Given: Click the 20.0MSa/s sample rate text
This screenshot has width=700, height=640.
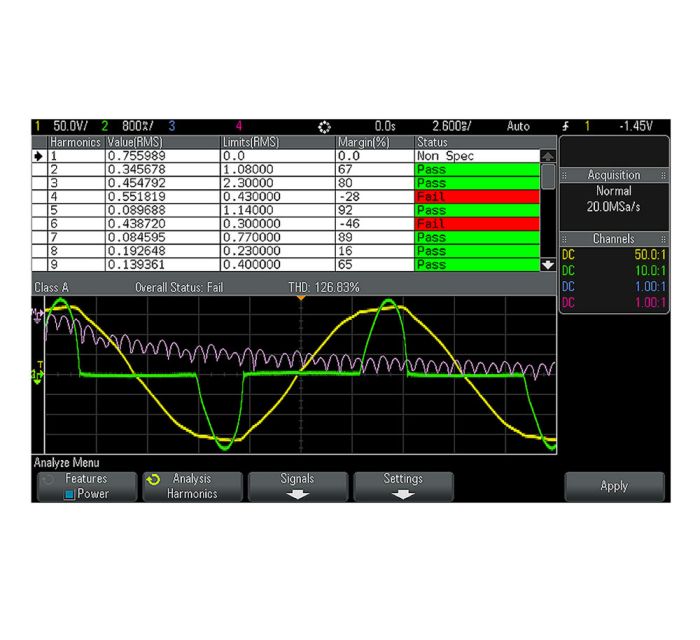Looking at the screenshot, I should tap(613, 207).
